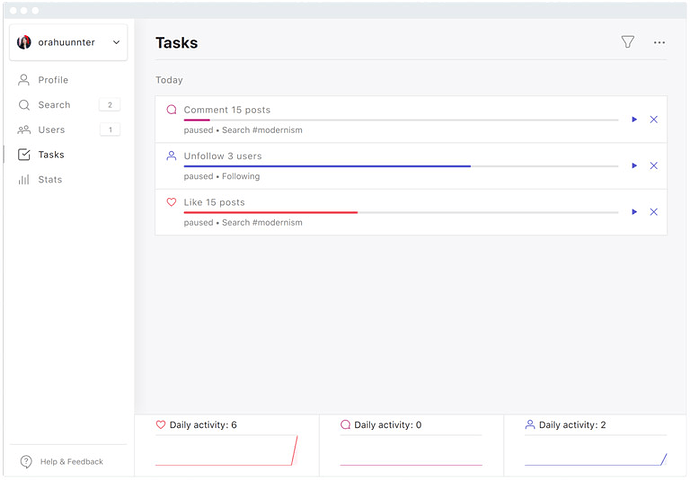Open the Stats page
The image size is (690, 480).
[x=50, y=180]
